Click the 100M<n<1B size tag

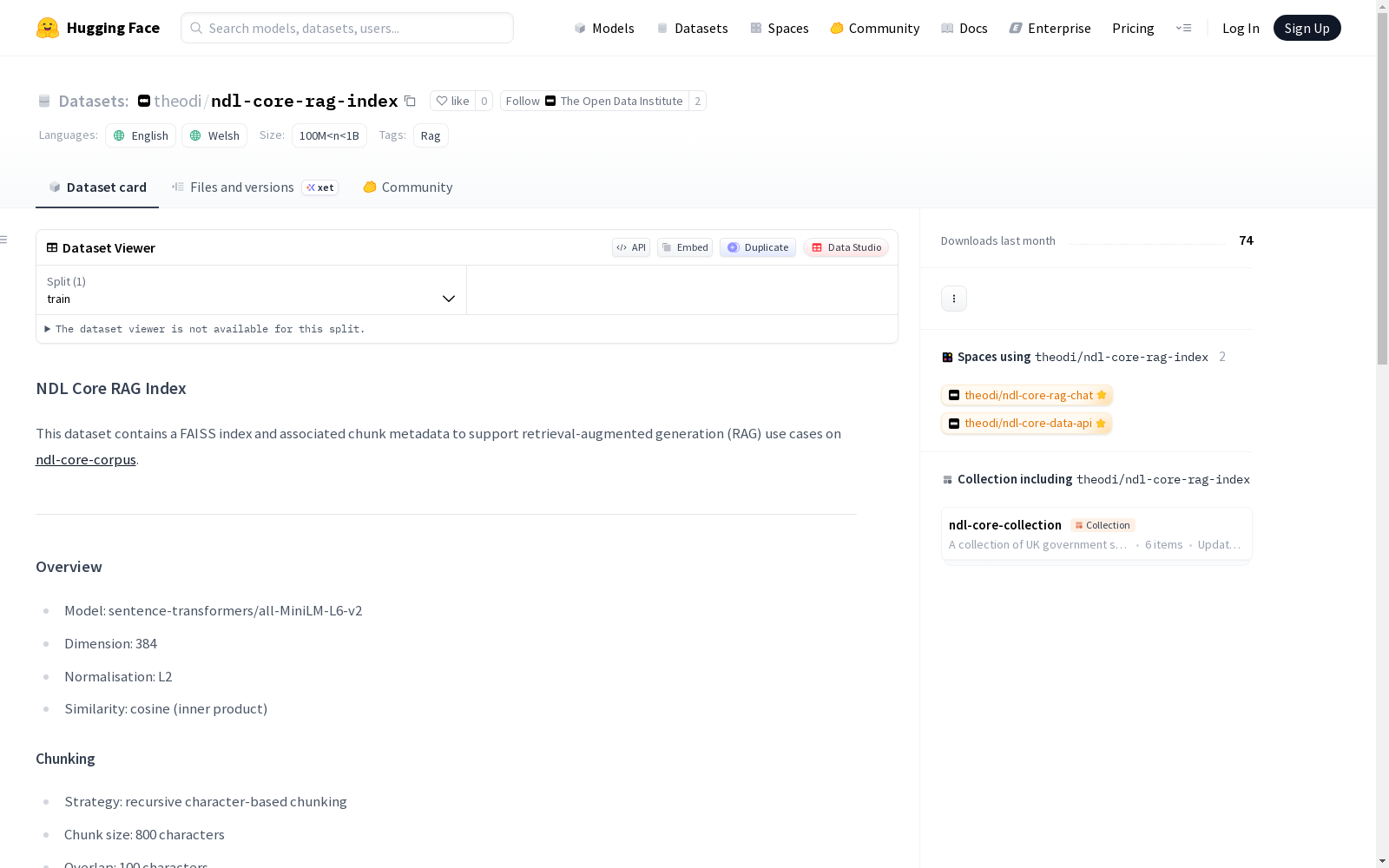pyautogui.click(x=329, y=135)
